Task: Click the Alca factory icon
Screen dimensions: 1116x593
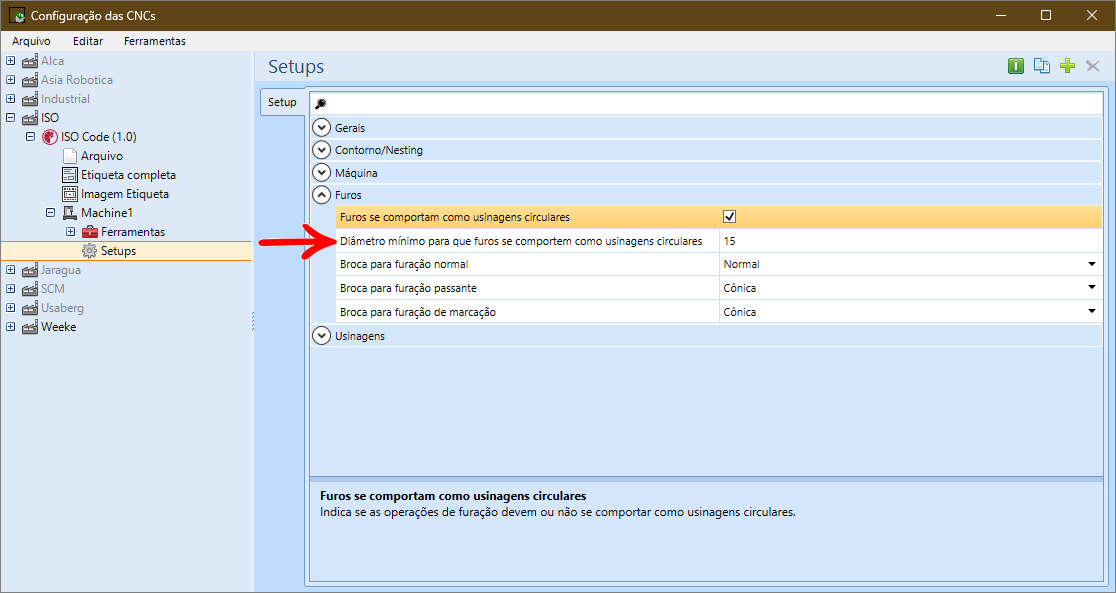Action: (30, 61)
